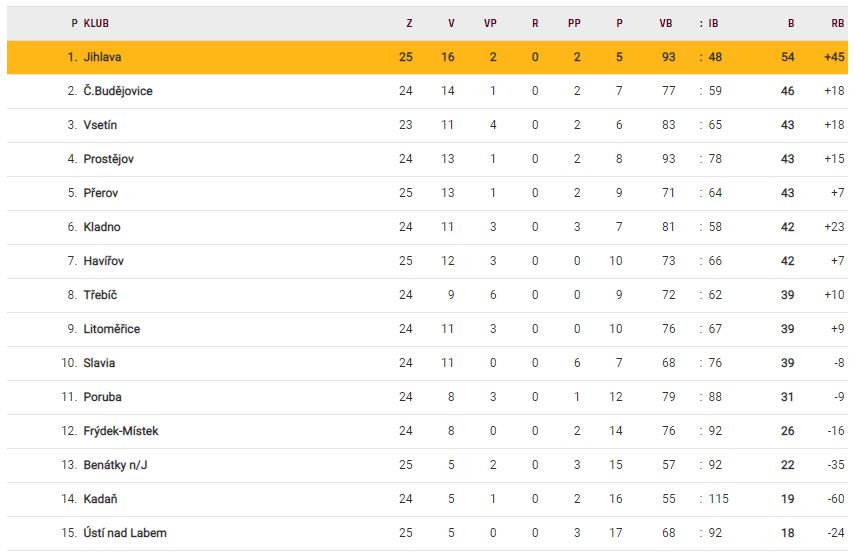Click the Kadaň team name

coord(101,499)
